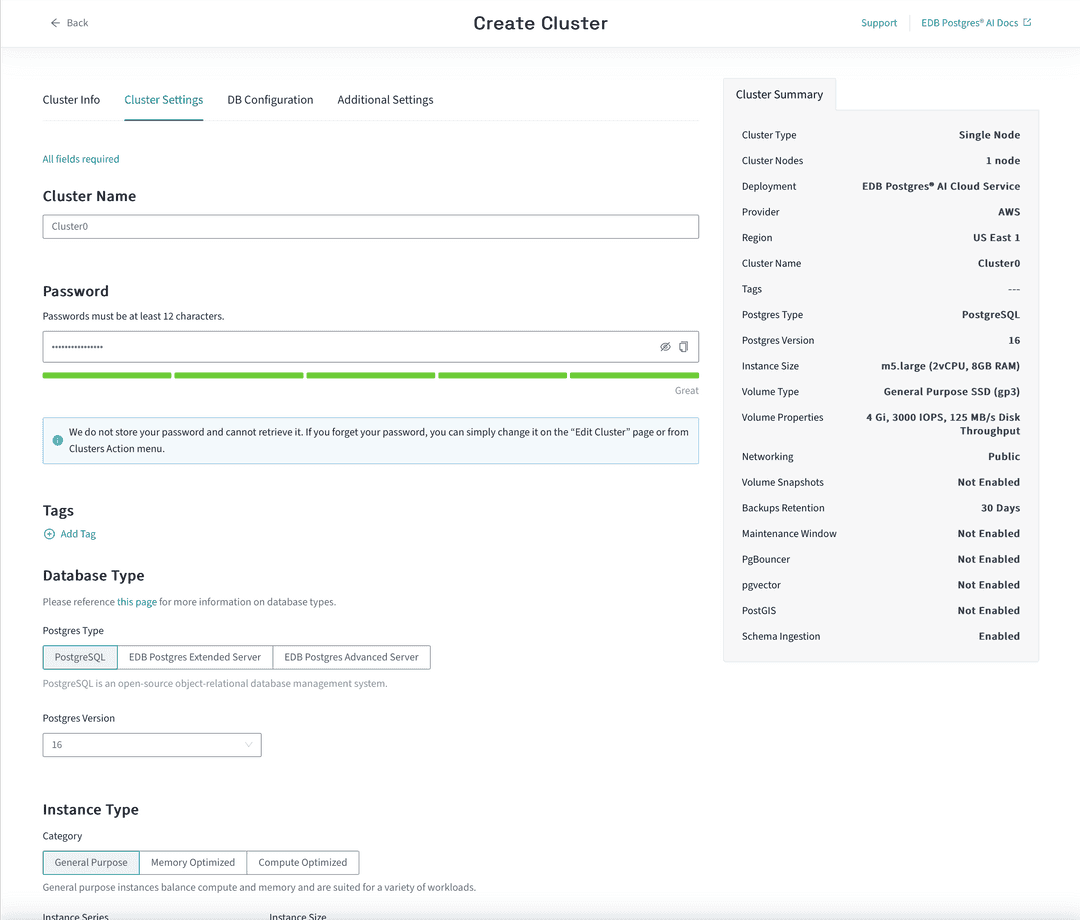The width and height of the screenshot is (1080, 920).
Task: Click 'Passwords must be at least 12 characters' text
Action: pyautogui.click(x=134, y=316)
